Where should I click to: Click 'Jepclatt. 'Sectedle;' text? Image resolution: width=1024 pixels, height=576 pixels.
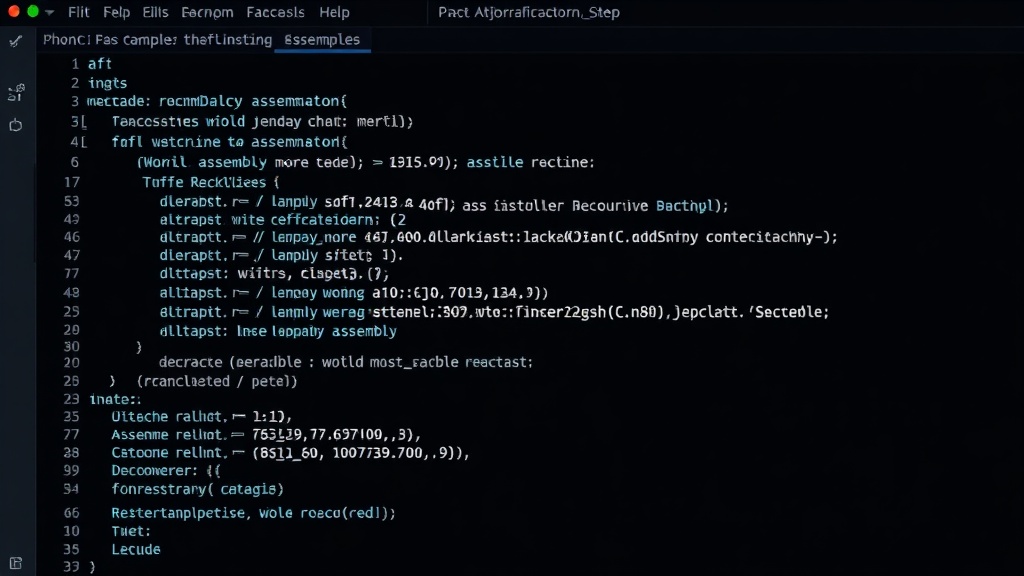(750, 312)
